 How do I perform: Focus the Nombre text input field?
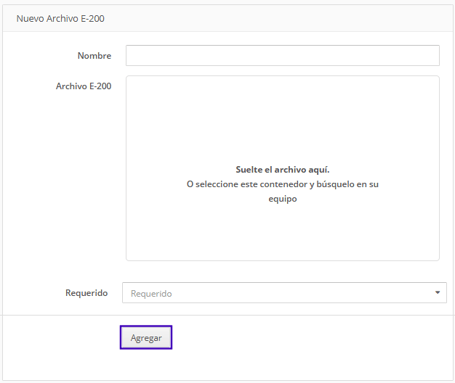283,55
